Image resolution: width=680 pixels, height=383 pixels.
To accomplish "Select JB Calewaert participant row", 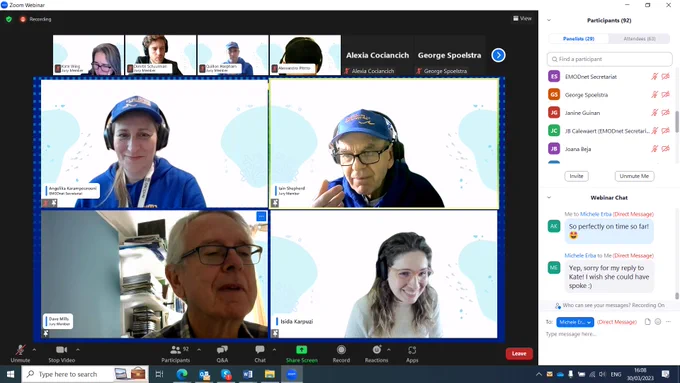I will click(609, 131).
